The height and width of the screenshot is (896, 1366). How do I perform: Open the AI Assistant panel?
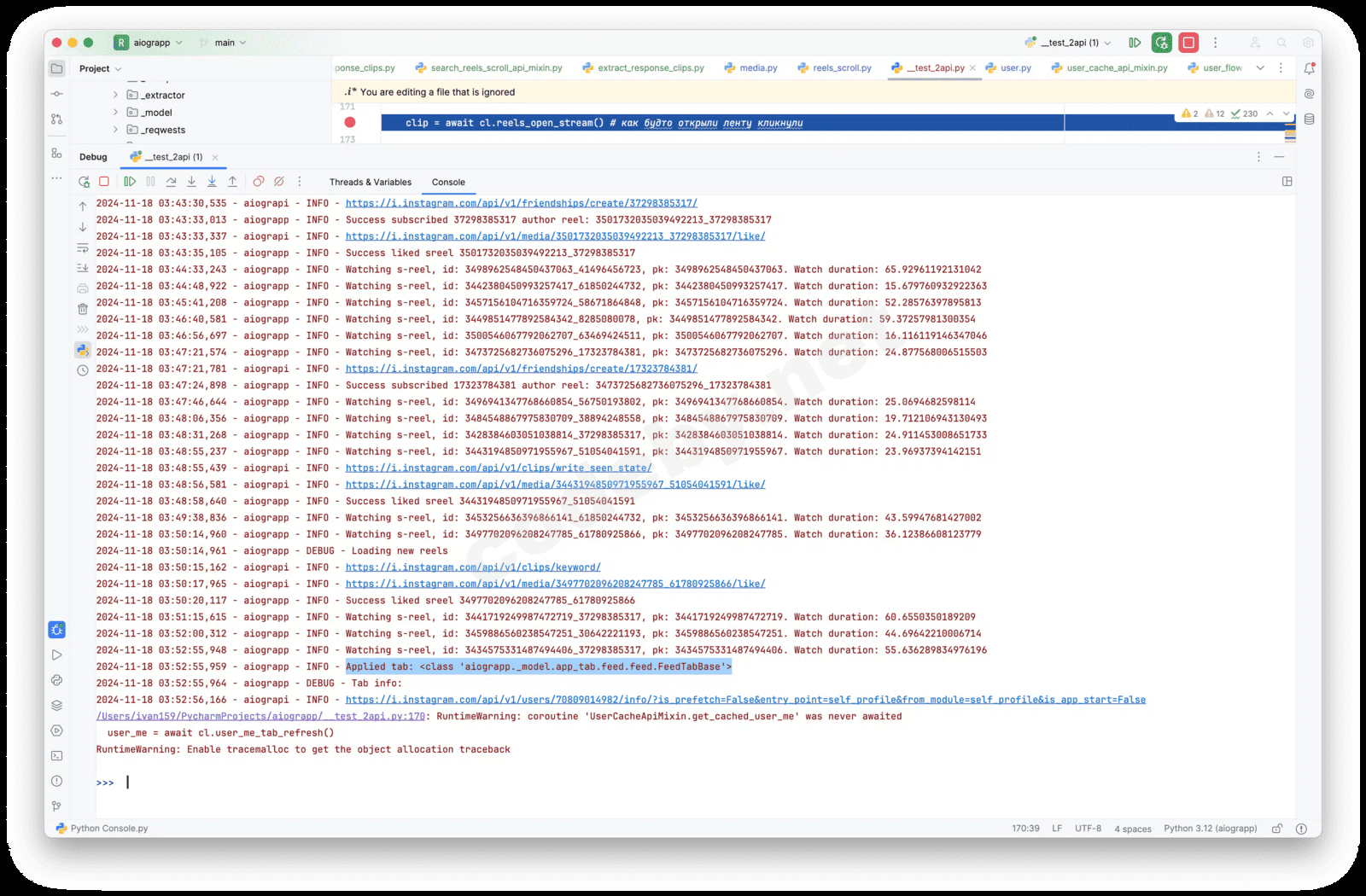click(1309, 94)
